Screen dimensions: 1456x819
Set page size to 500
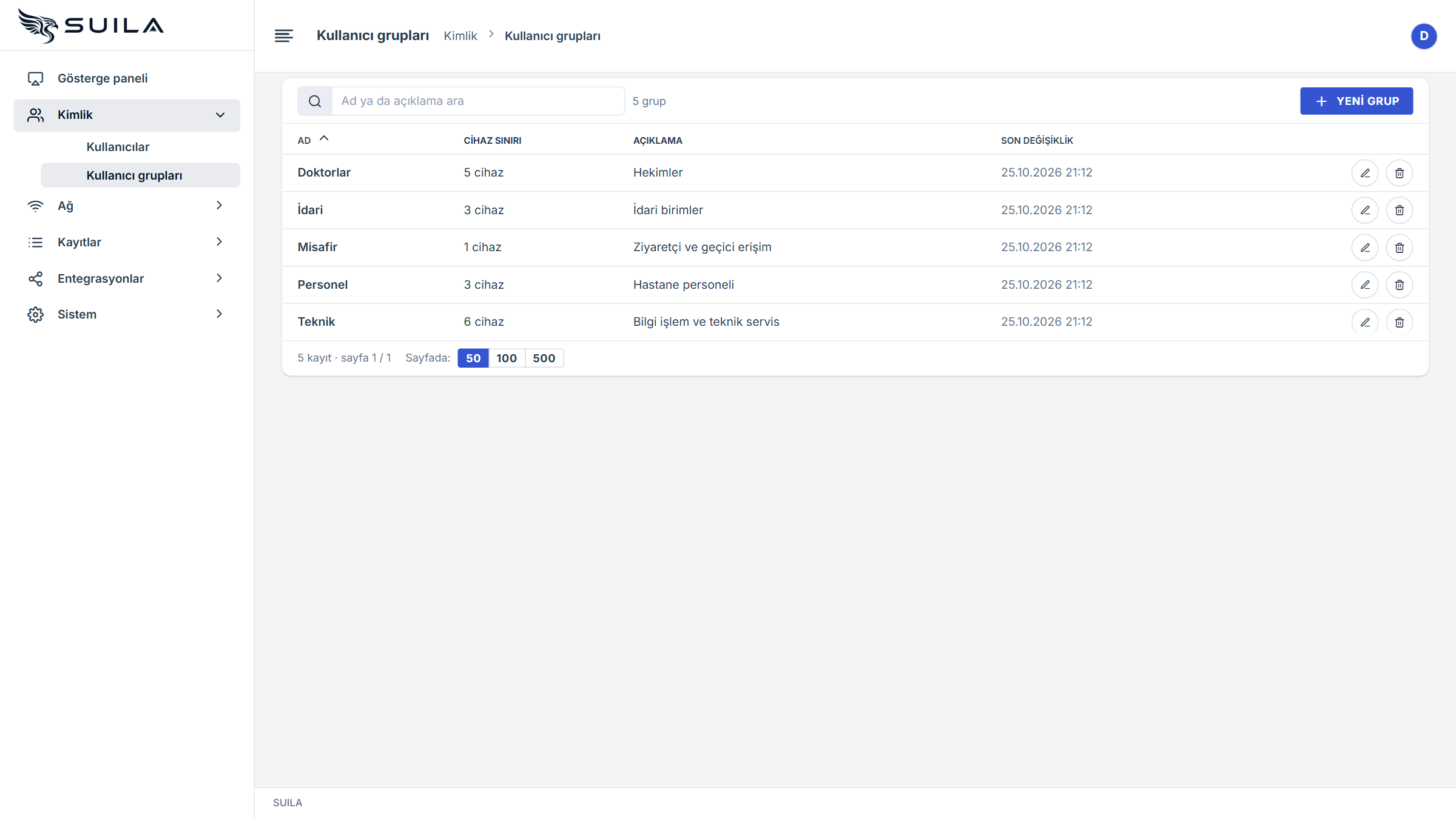tap(544, 358)
